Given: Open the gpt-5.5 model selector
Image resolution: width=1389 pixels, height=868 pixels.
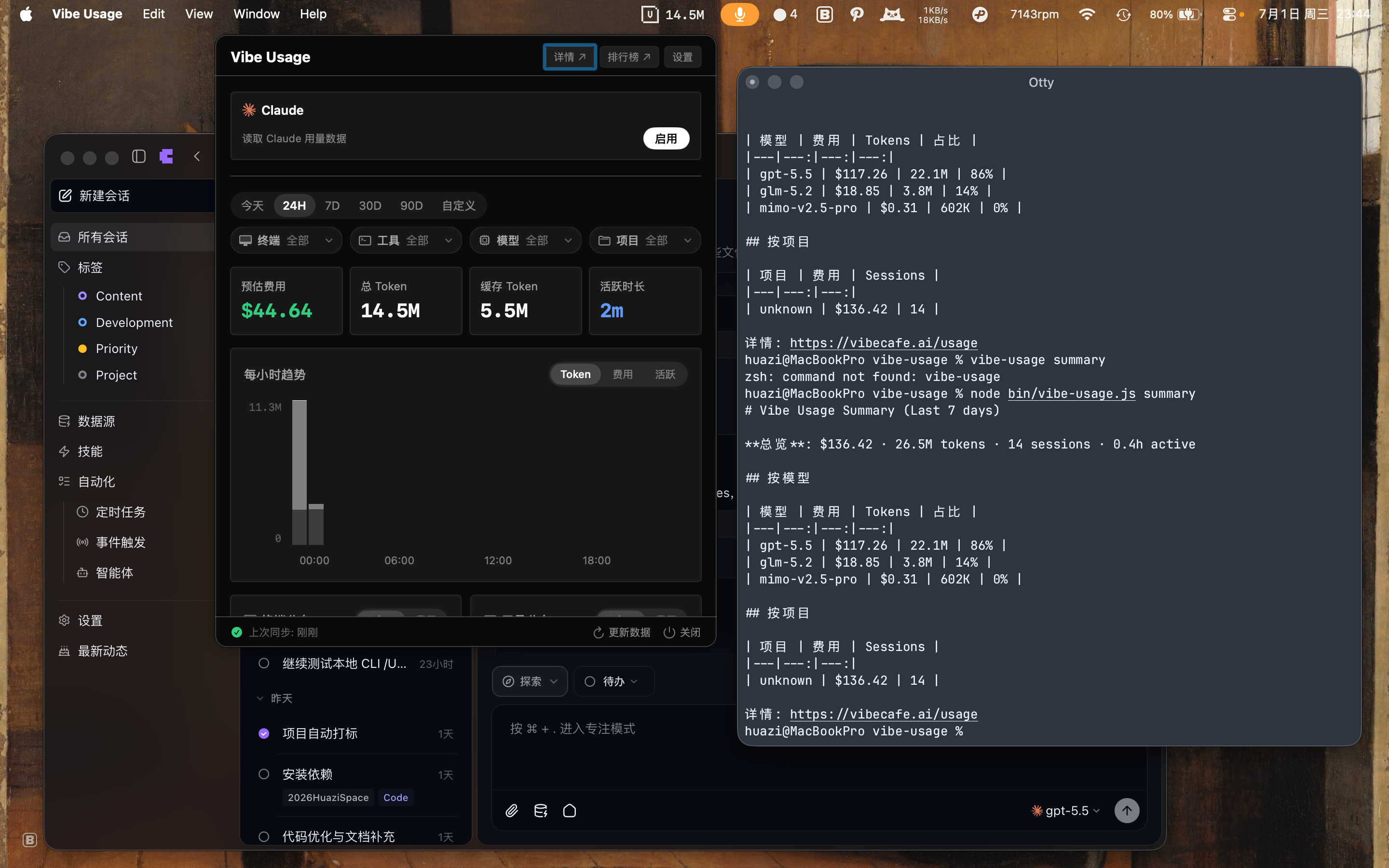Looking at the screenshot, I should [x=1065, y=811].
